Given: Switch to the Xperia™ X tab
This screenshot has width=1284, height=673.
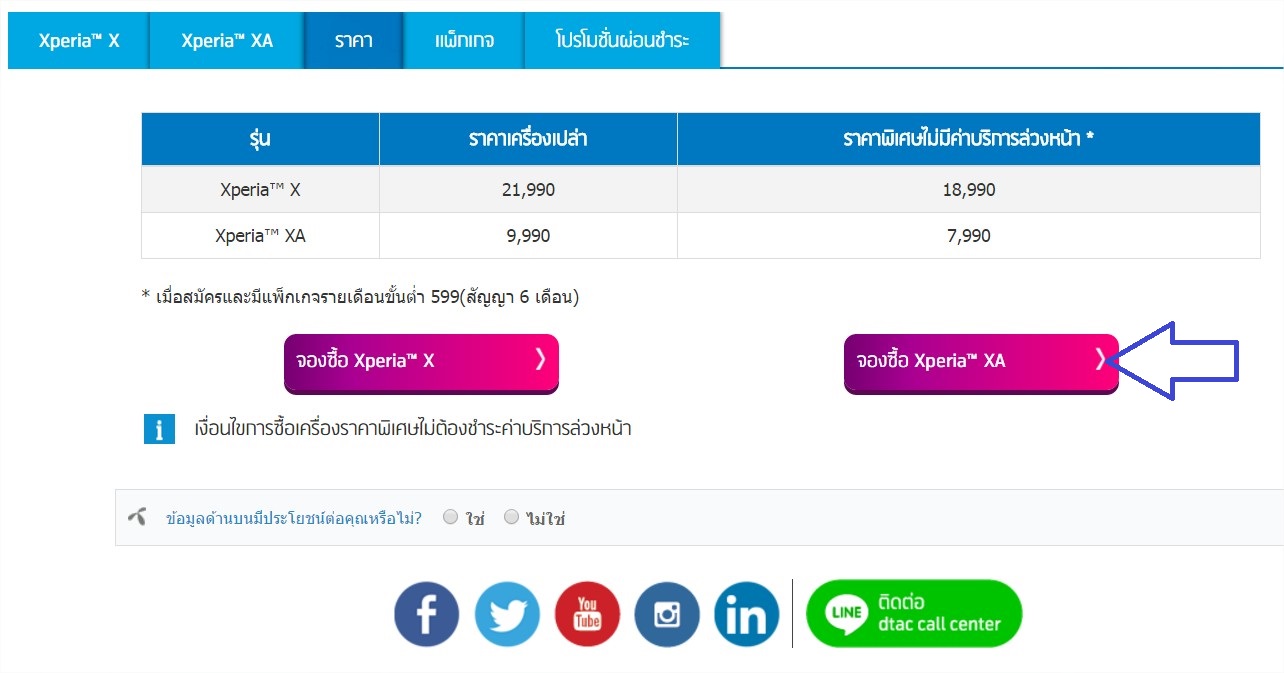Looking at the screenshot, I should click(79, 41).
